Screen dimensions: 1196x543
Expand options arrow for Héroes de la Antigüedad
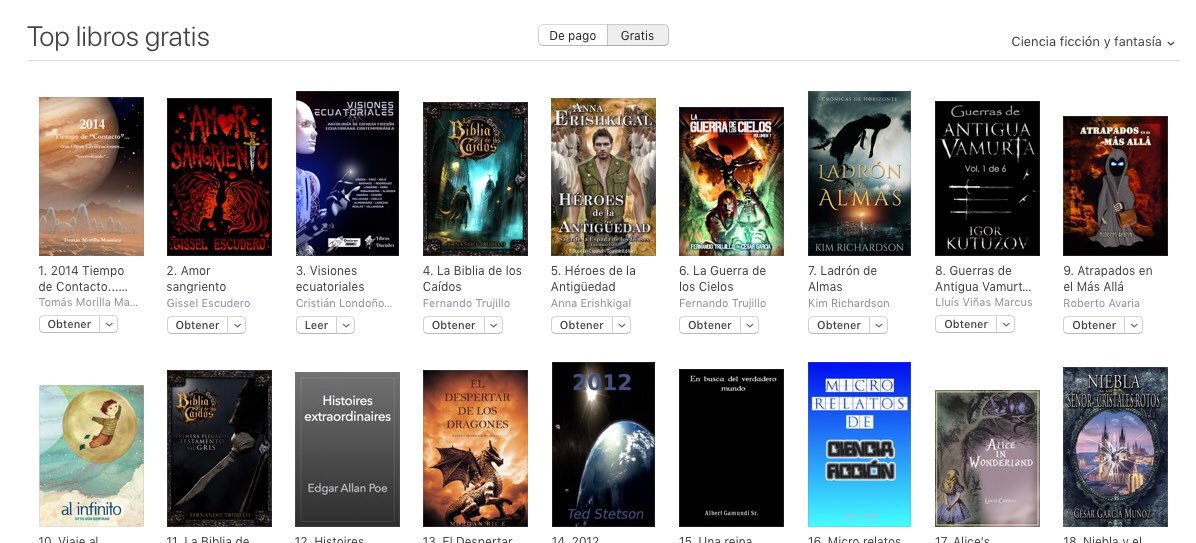click(622, 325)
